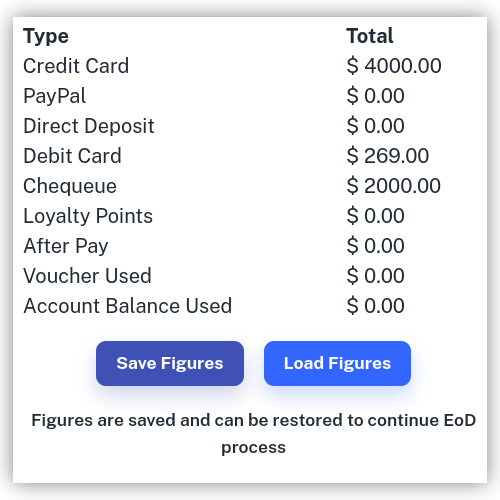Select the PayPal row label
The height and width of the screenshot is (500, 500).
click(x=55, y=96)
